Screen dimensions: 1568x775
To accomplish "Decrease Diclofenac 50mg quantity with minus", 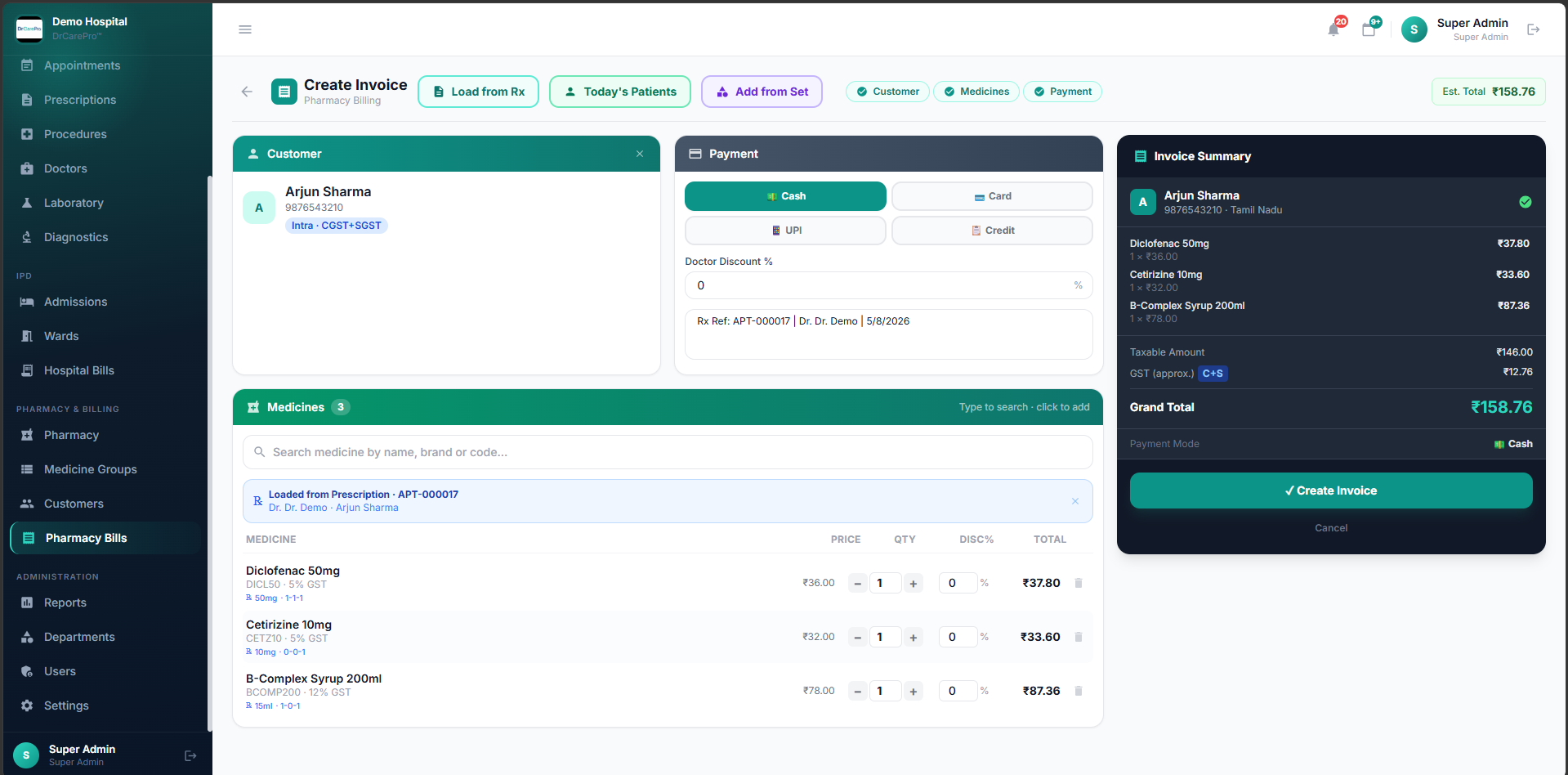I will pos(858,583).
